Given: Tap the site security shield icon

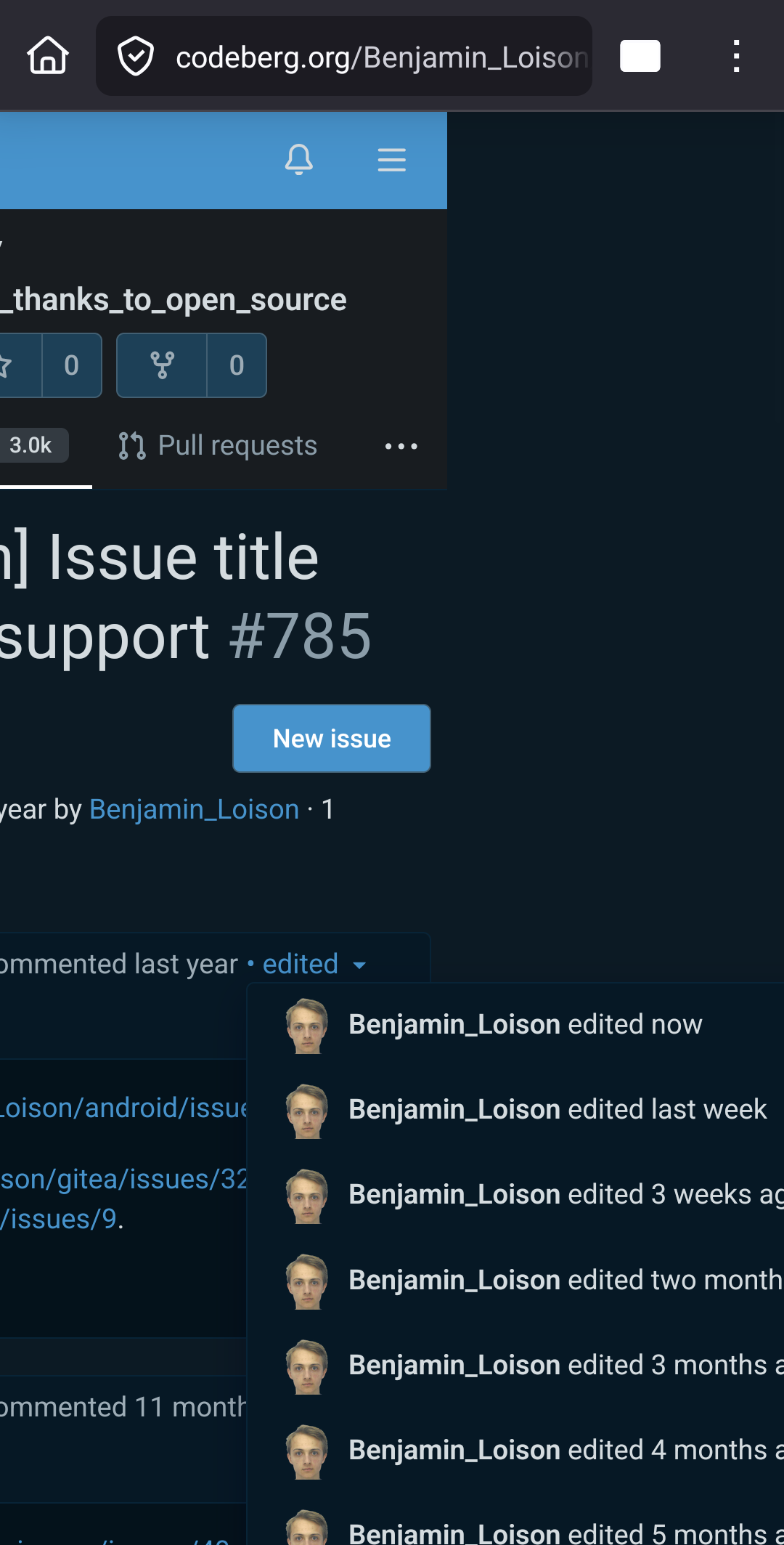Looking at the screenshot, I should [136, 57].
